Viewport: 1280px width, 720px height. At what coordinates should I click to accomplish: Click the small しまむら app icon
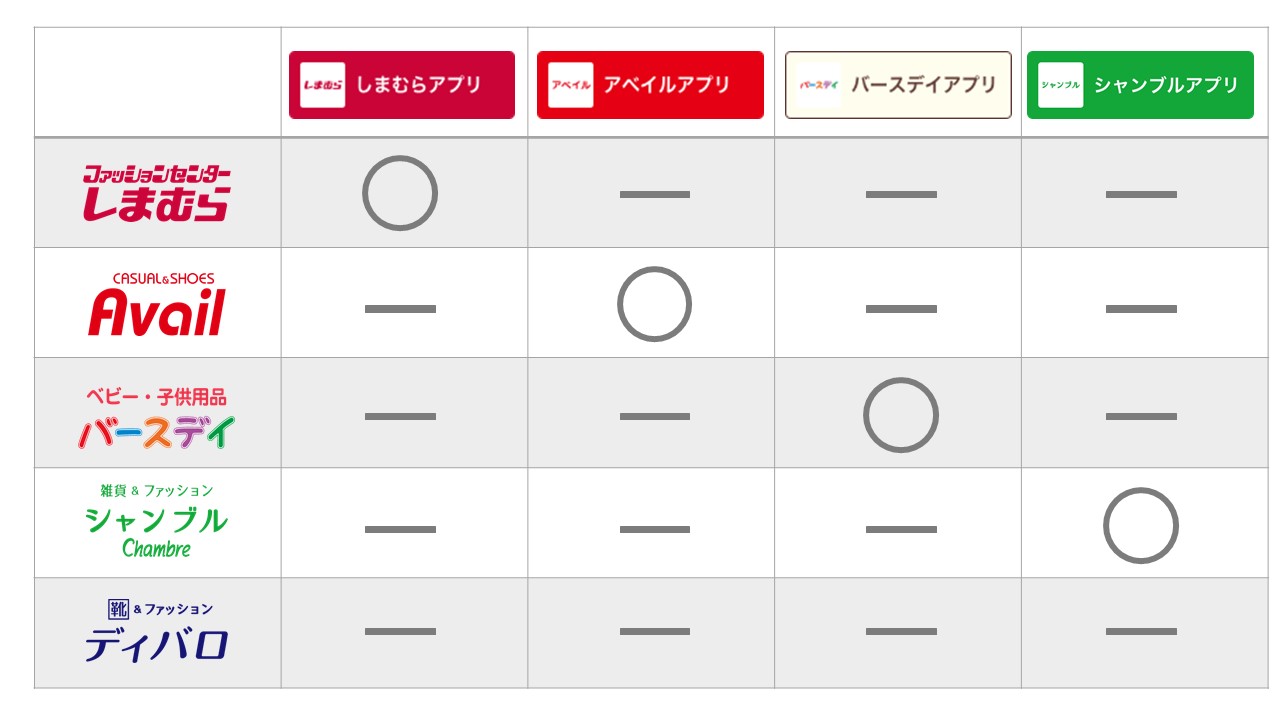point(323,85)
